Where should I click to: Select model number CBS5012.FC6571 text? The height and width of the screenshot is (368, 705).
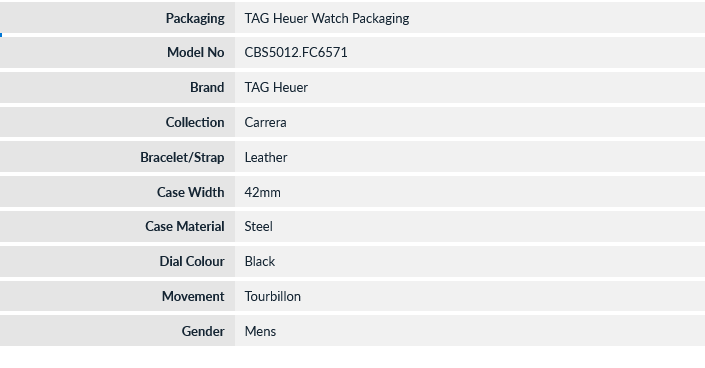pyautogui.click(x=296, y=52)
